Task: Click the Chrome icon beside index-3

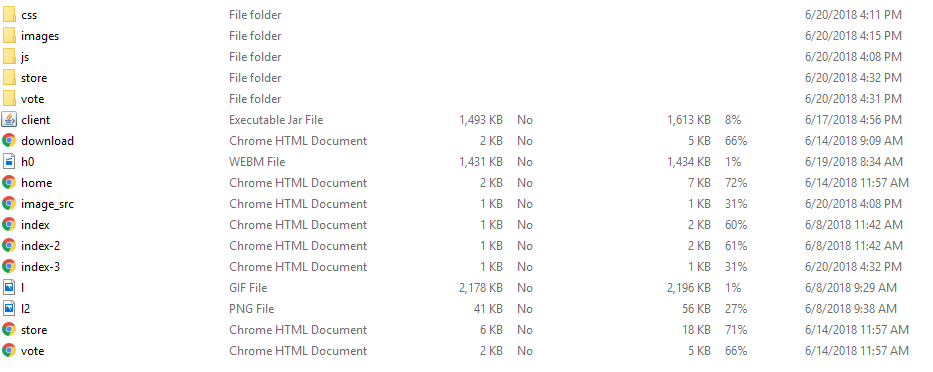Action: [9, 267]
